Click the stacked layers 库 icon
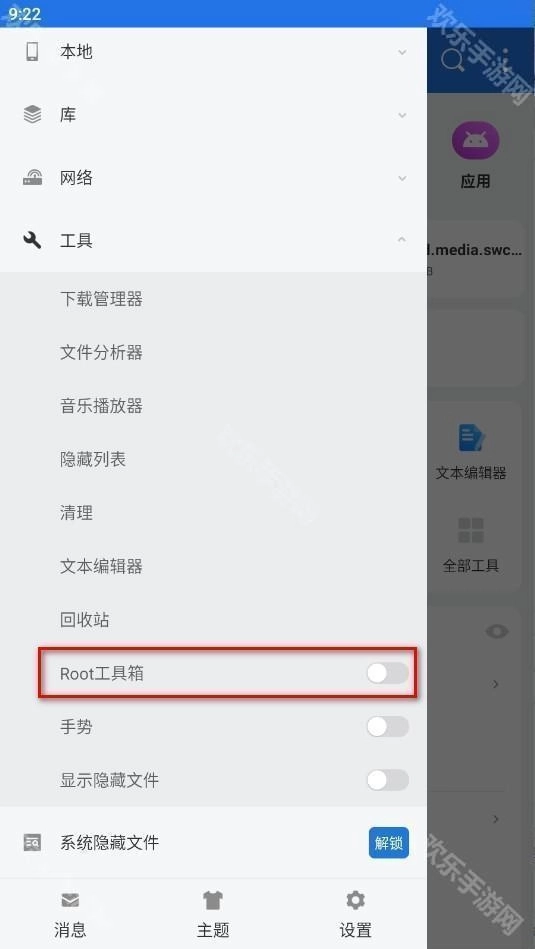 point(32,114)
